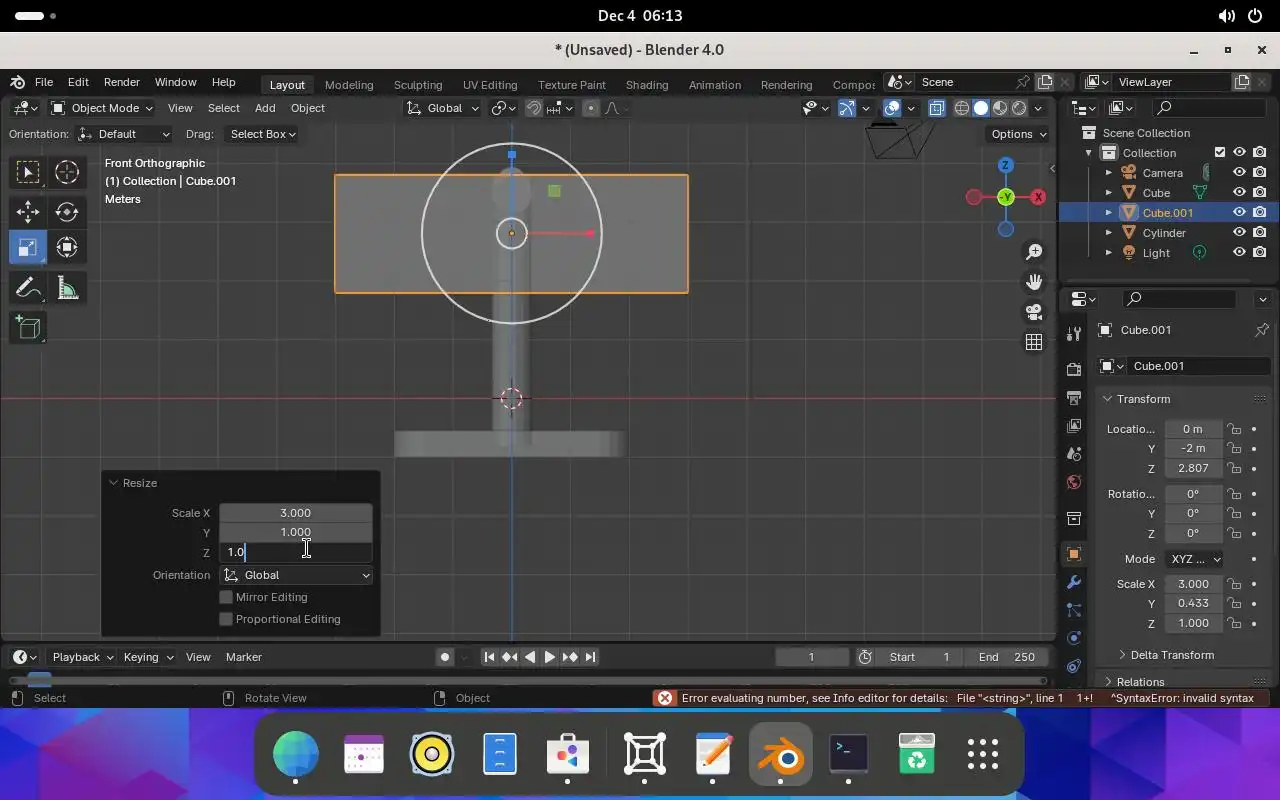Click the Scale X 3.000 field in Resize
1280x800 pixels.
pyautogui.click(x=296, y=513)
